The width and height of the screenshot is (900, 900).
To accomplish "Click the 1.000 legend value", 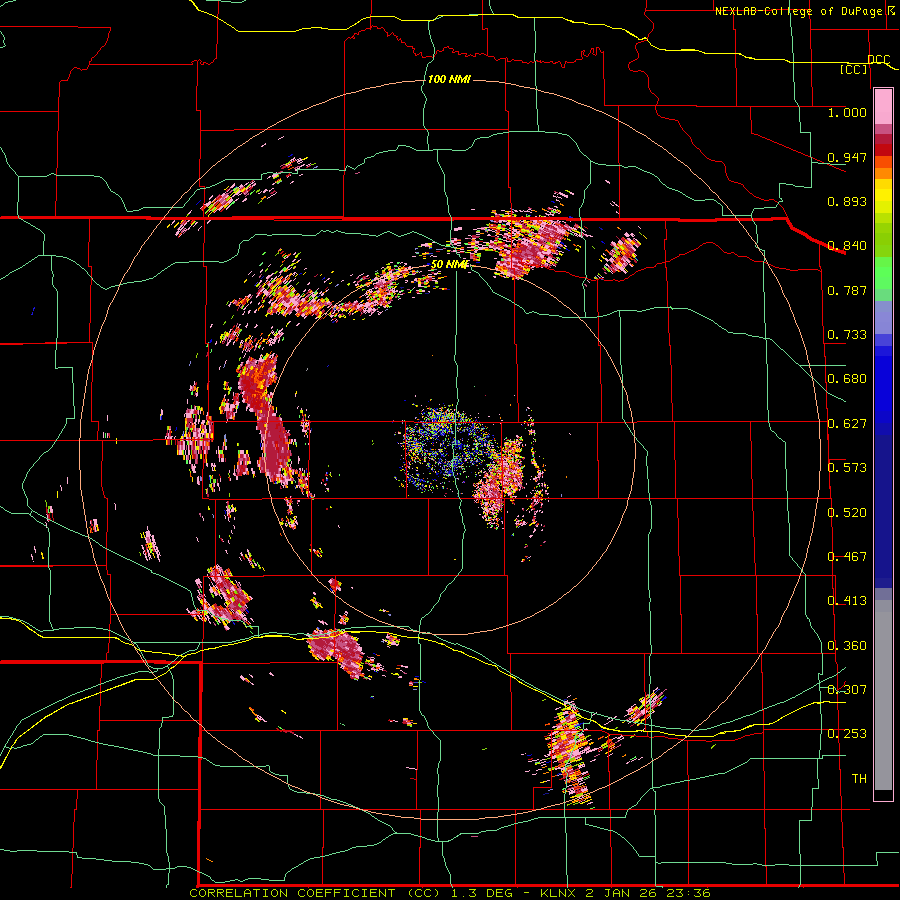I will click(x=847, y=112).
